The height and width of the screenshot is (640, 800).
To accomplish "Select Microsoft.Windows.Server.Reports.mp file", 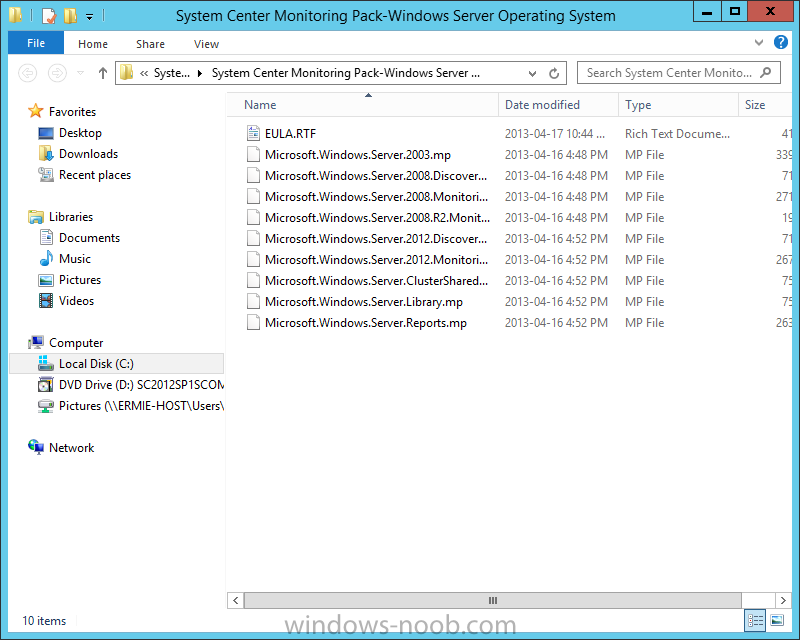I will coord(365,323).
